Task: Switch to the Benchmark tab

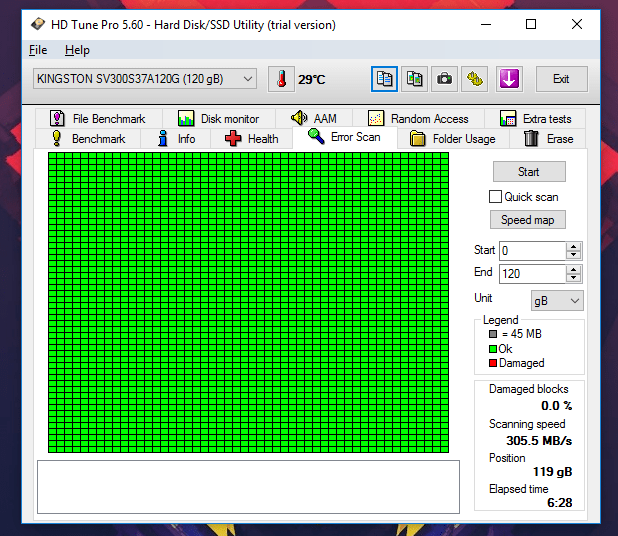Action: click(x=88, y=139)
